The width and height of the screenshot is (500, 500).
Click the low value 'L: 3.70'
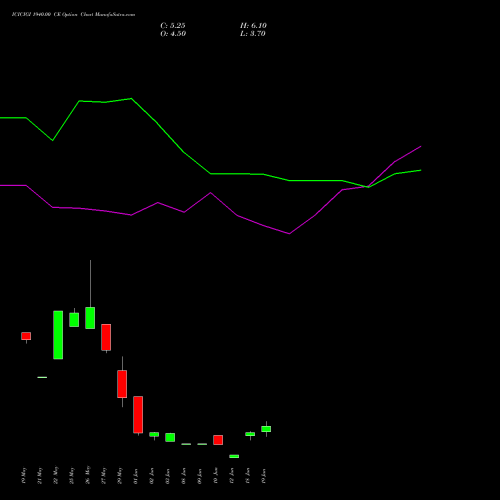[253, 34]
